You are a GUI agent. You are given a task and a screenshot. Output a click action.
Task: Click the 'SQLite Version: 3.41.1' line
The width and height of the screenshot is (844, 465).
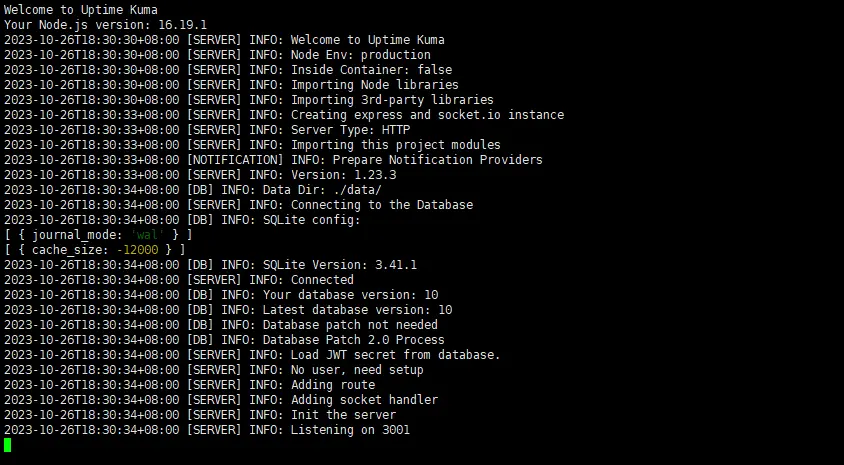click(210, 265)
